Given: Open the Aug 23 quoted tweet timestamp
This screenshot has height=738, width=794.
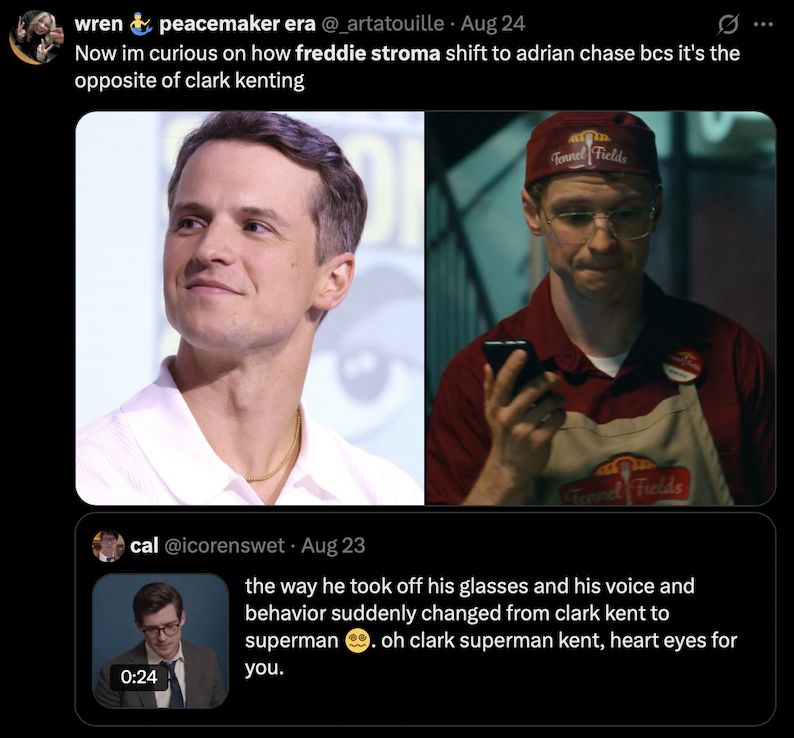Looking at the screenshot, I should (333, 546).
